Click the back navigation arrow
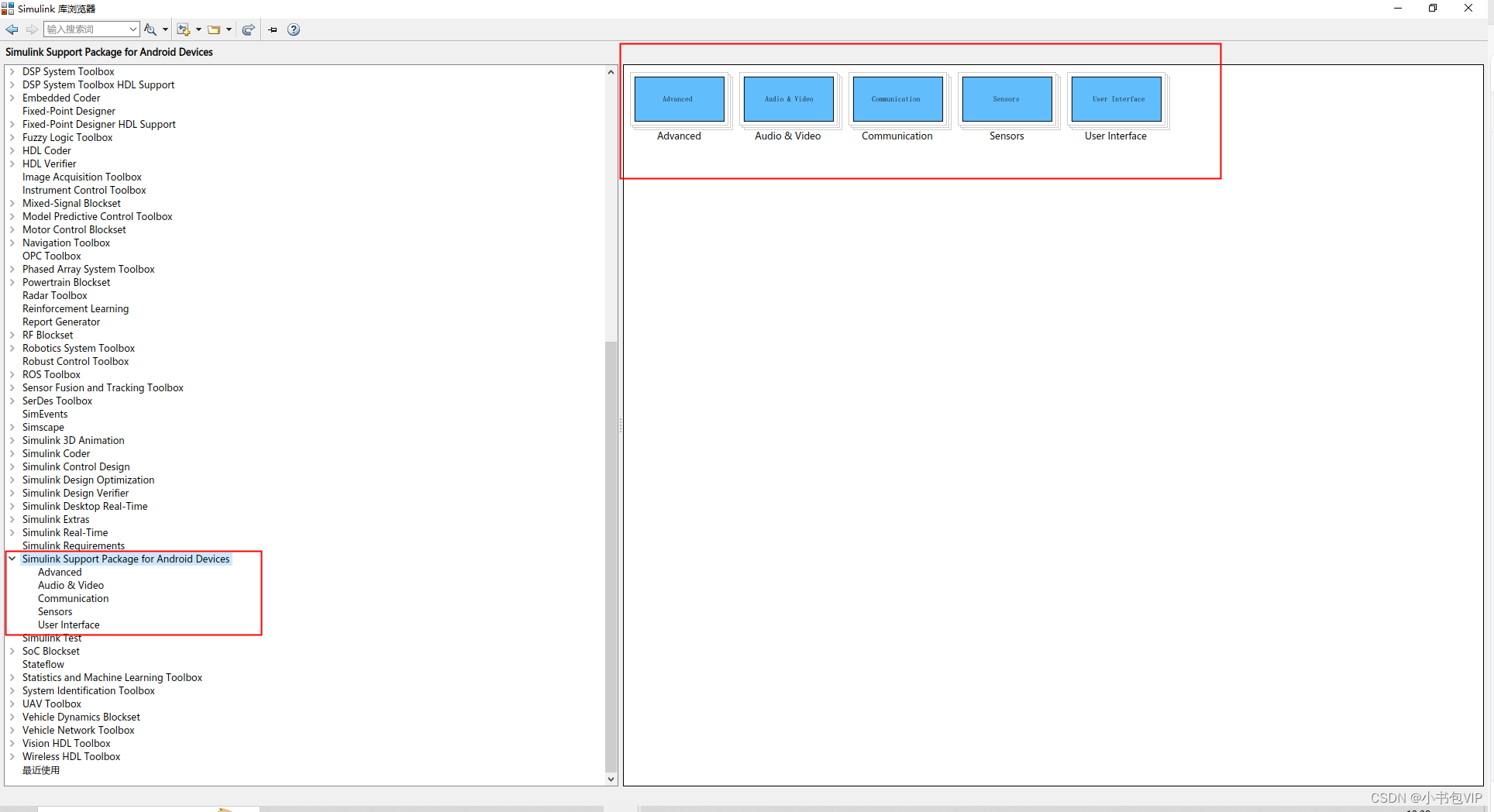Screen dimensions: 1494x812 click(12, 29)
